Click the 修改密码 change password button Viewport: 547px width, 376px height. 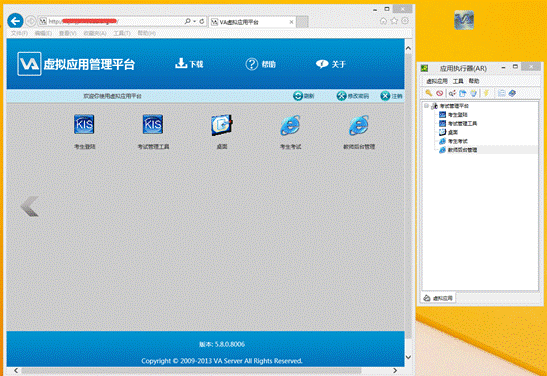click(x=353, y=96)
